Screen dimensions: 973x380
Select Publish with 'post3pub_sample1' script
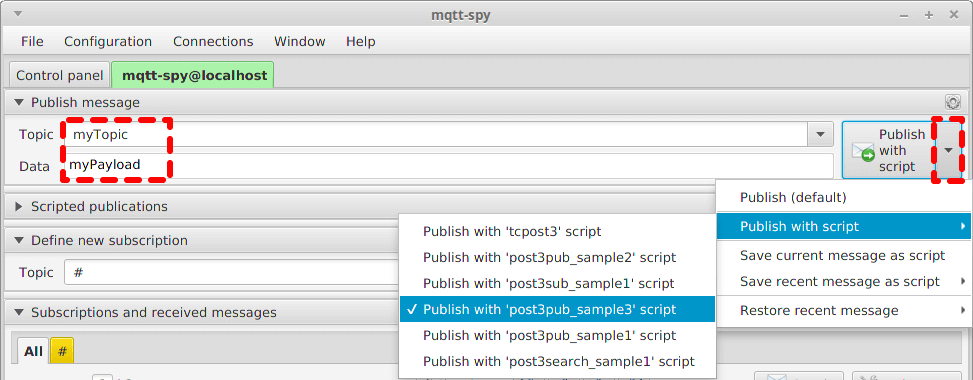click(x=557, y=335)
